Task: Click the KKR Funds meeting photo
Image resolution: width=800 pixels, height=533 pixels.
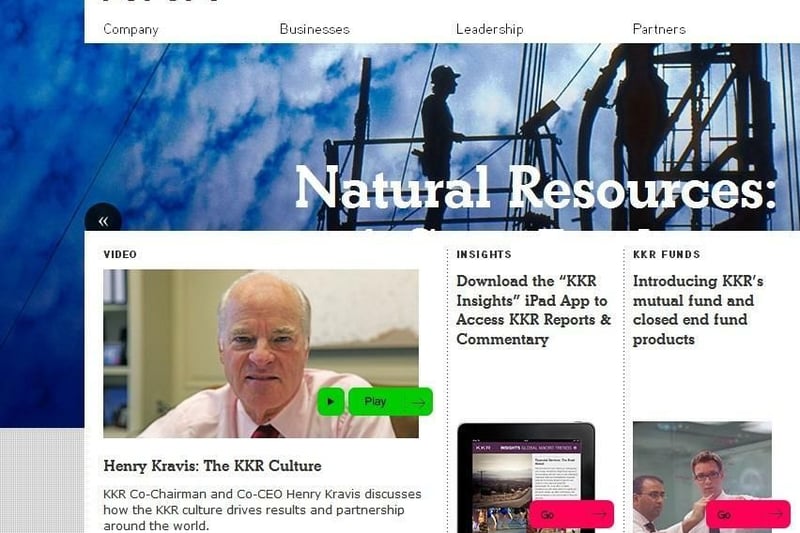Action: [x=702, y=477]
